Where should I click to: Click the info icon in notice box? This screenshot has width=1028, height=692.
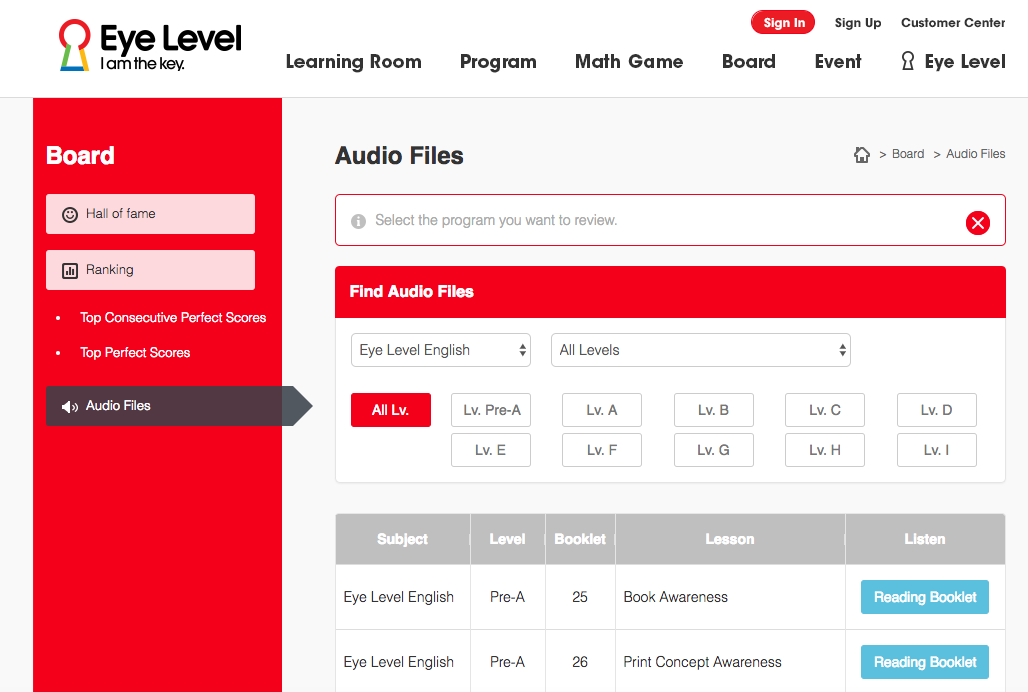pyautogui.click(x=358, y=221)
